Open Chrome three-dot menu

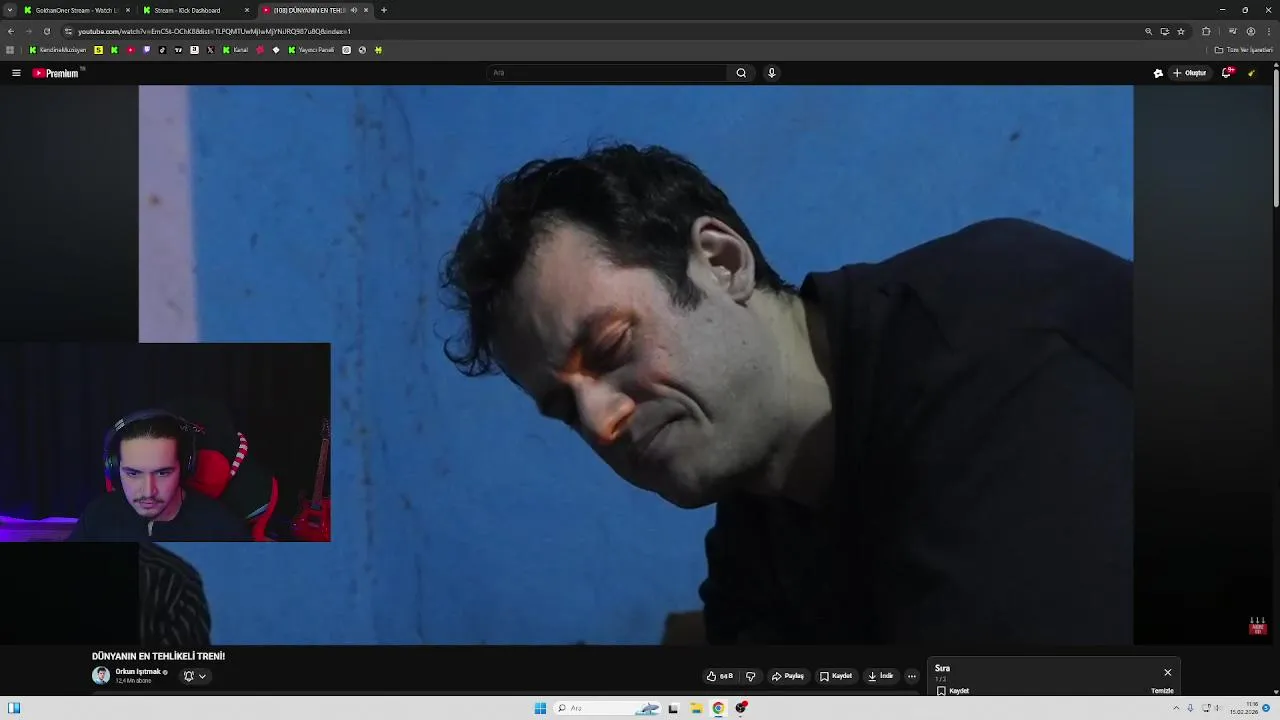pos(1269,31)
